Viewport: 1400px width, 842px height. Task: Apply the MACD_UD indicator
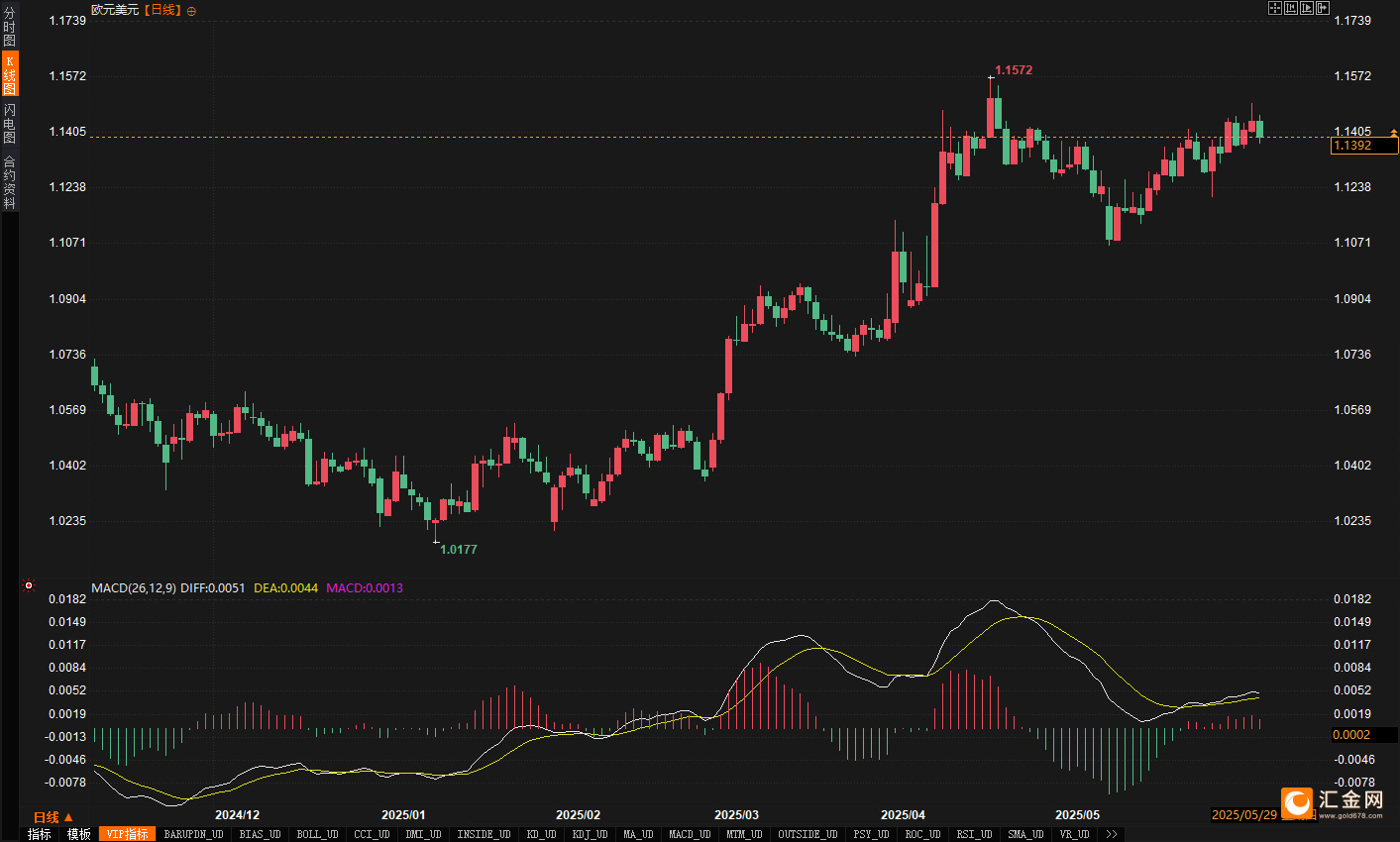pos(691,834)
